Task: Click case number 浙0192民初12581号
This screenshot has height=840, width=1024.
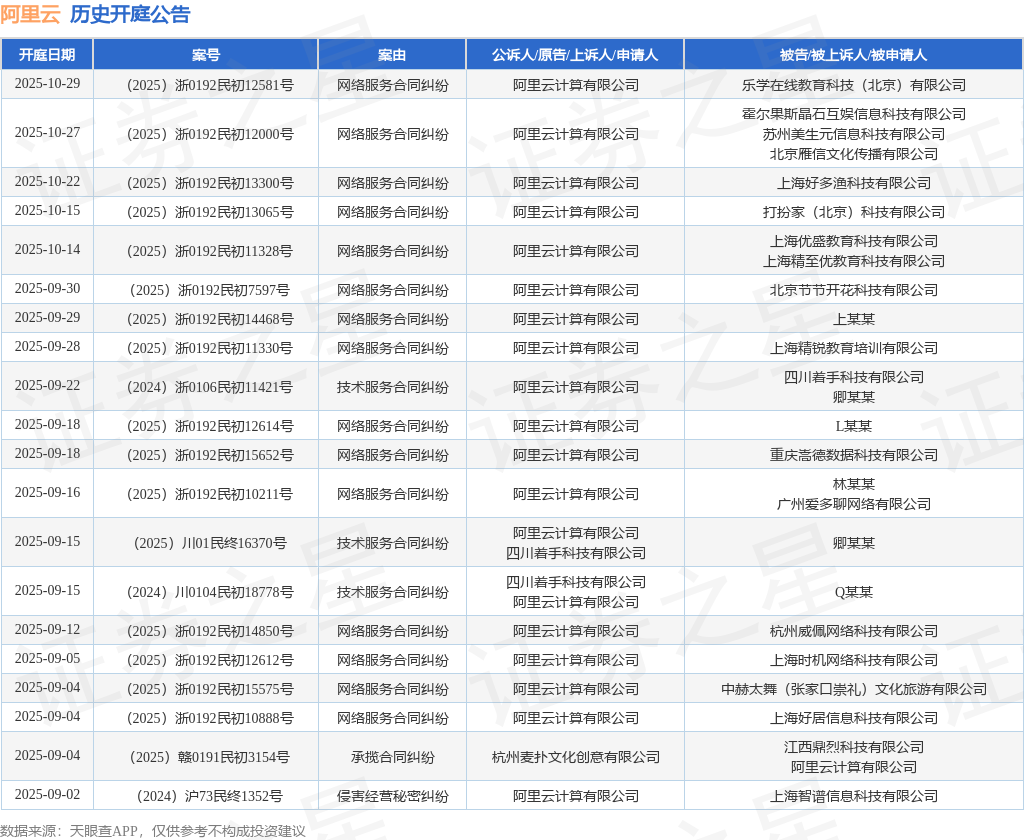Action: [x=210, y=85]
